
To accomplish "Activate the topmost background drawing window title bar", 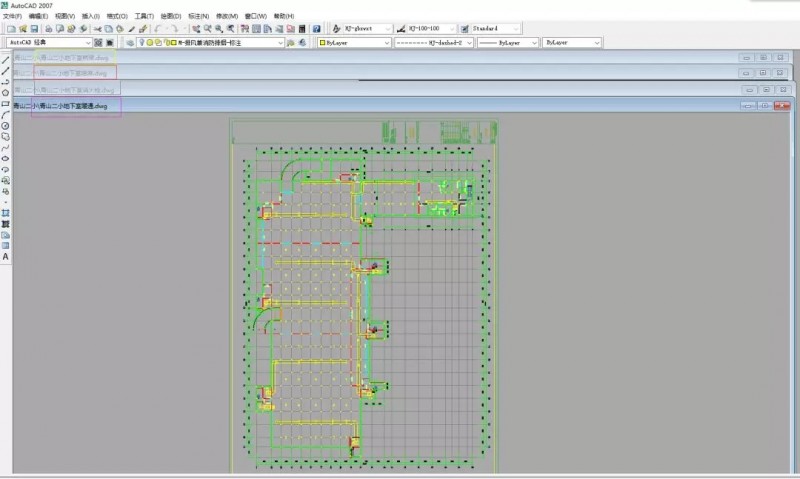I will [400, 58].
